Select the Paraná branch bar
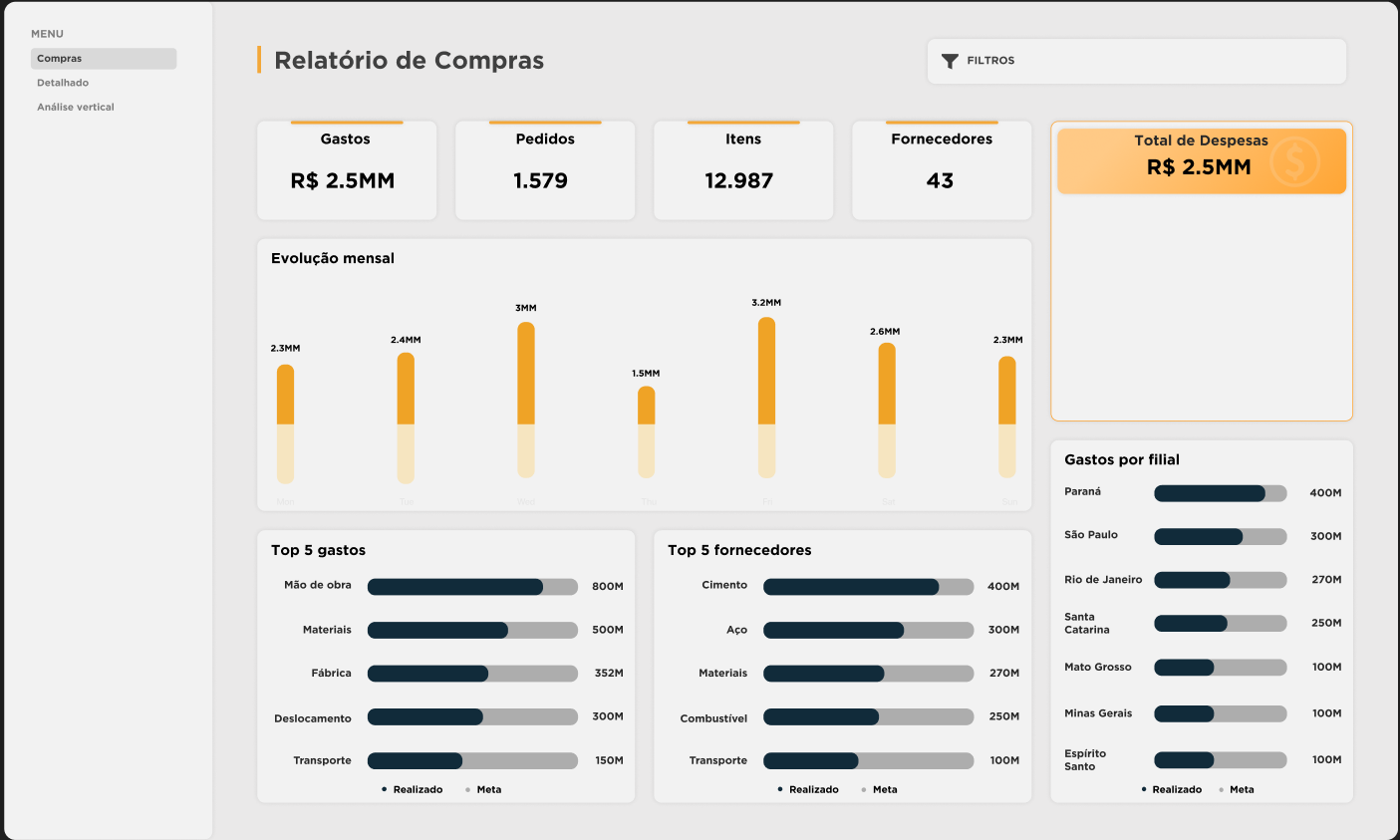 click(1220, 493)
